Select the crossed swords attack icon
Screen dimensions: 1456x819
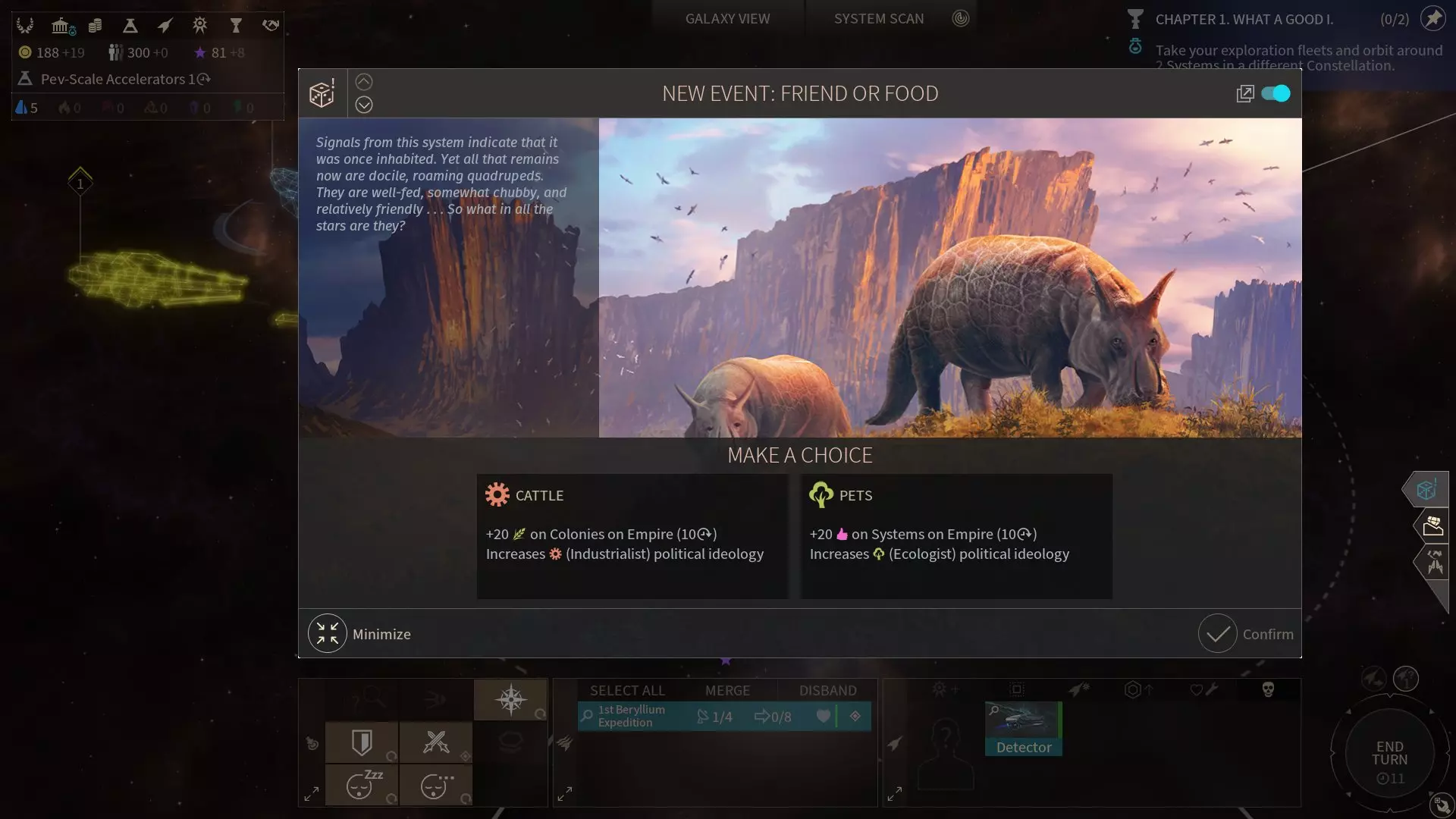click(x=436, y=742)
